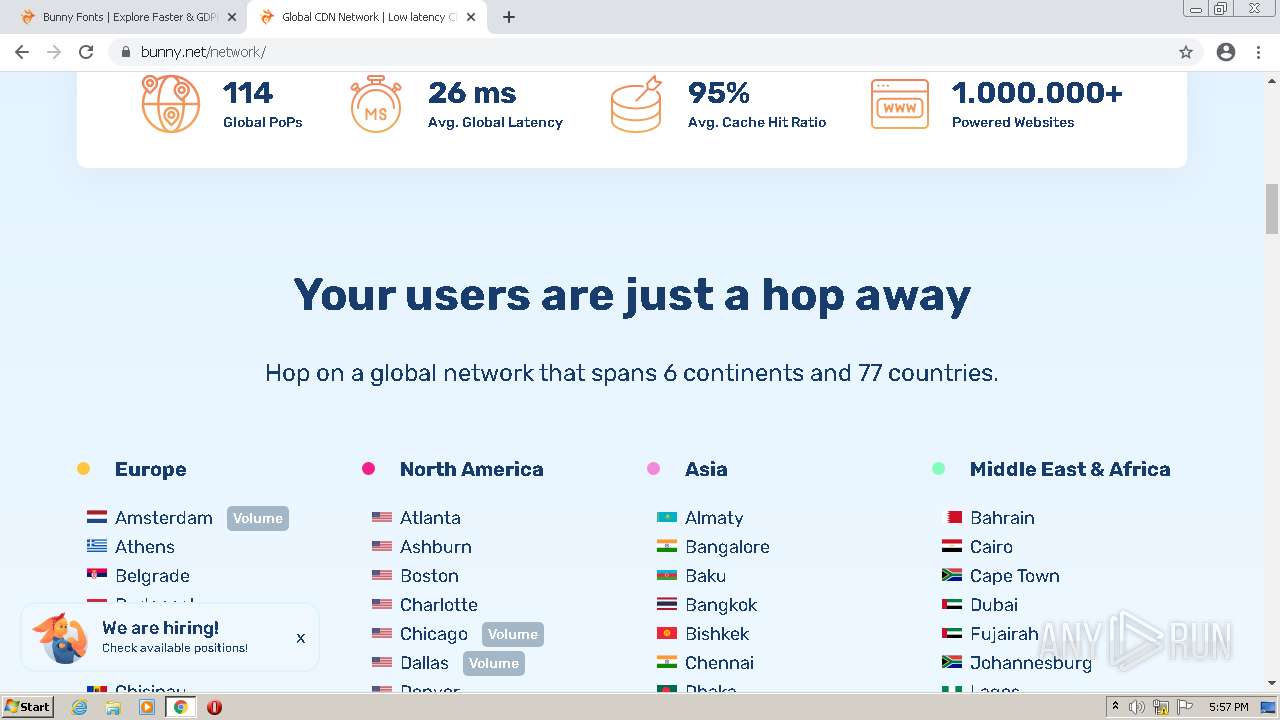Open the Chrome three-dot menu

1258,52
